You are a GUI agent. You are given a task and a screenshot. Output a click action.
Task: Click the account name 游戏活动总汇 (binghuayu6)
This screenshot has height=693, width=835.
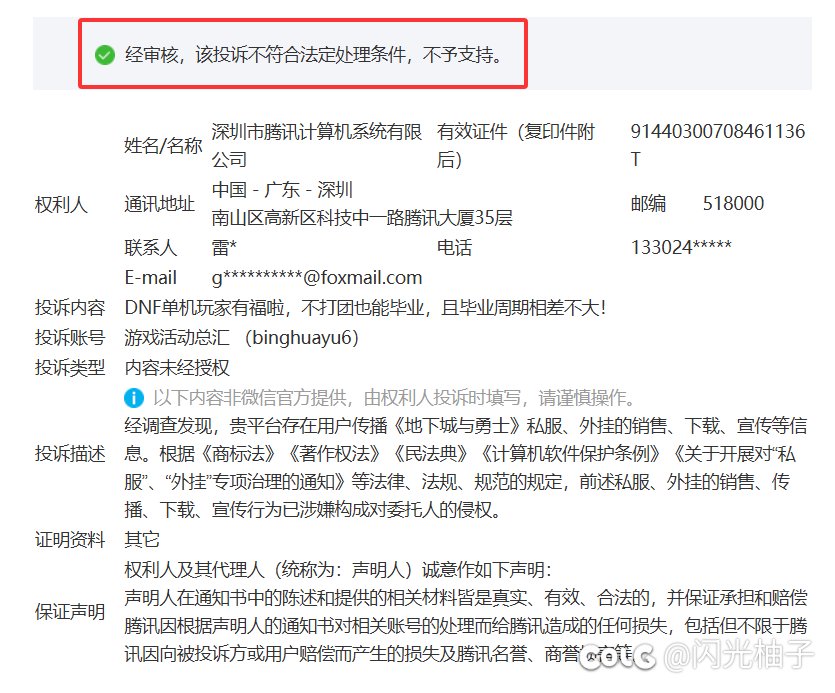coord(241,337)
